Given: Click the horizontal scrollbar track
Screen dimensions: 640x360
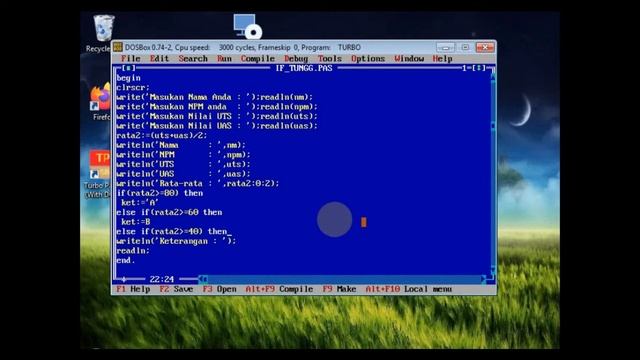Looking at the screenshot, I should [x=344, y=279].
